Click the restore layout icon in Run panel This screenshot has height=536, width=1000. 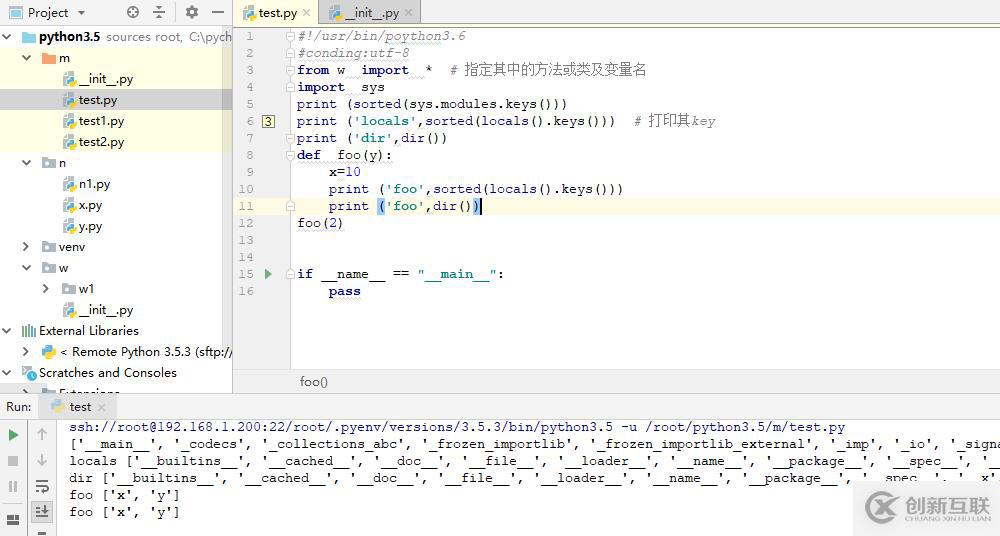[x=13, y=519]
